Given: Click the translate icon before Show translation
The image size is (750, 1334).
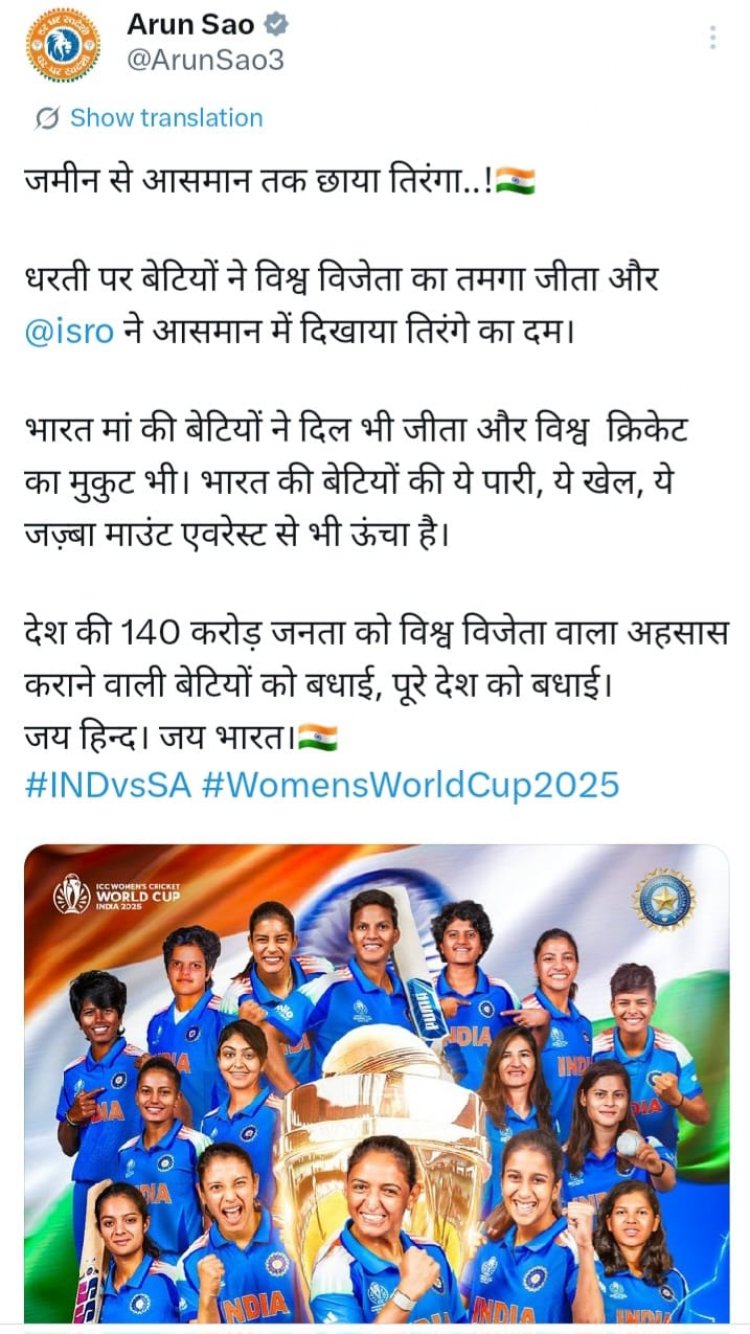Looking at the screenshot, I should [47, 118].
